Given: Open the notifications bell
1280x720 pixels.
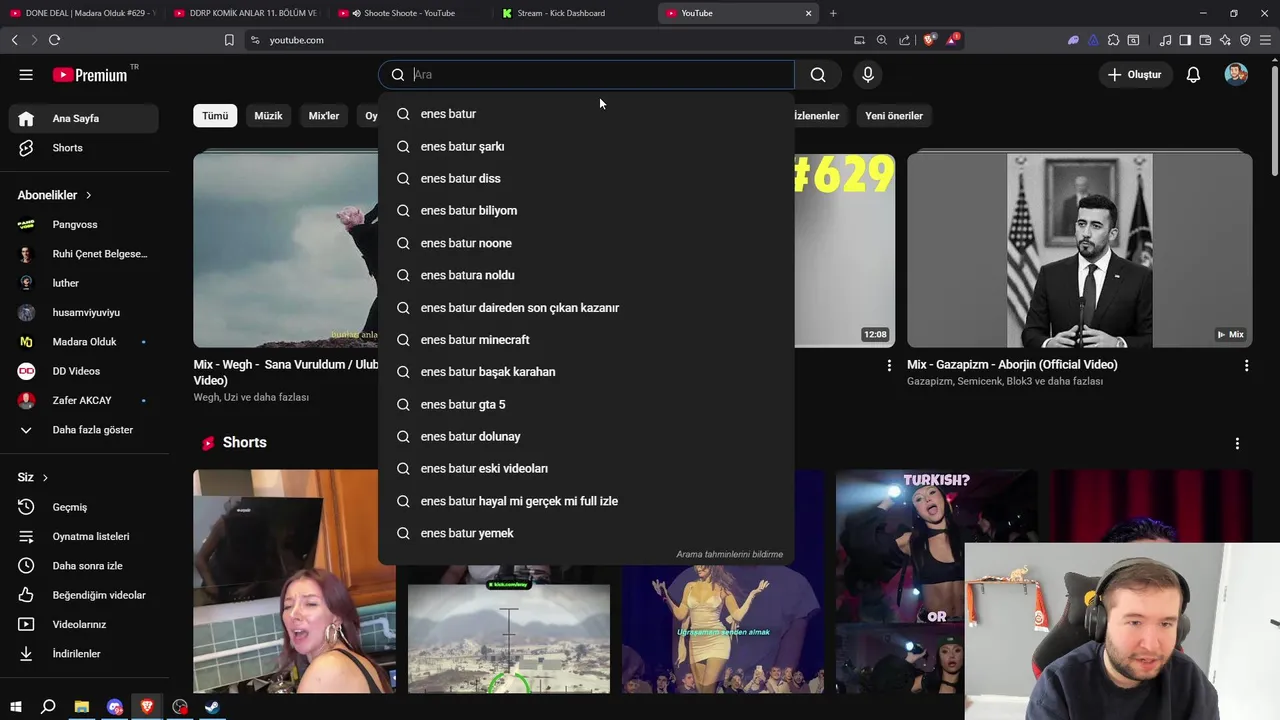Looking at the screenshot, I should [1193, 75].
